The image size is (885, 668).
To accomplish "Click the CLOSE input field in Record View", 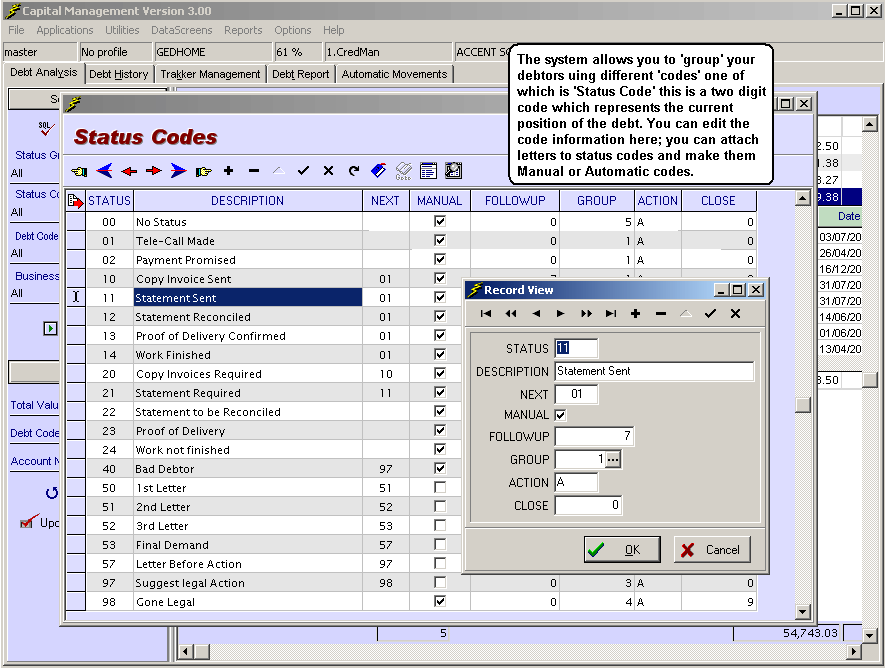I will pyautogui.click(x=589, y=505).
